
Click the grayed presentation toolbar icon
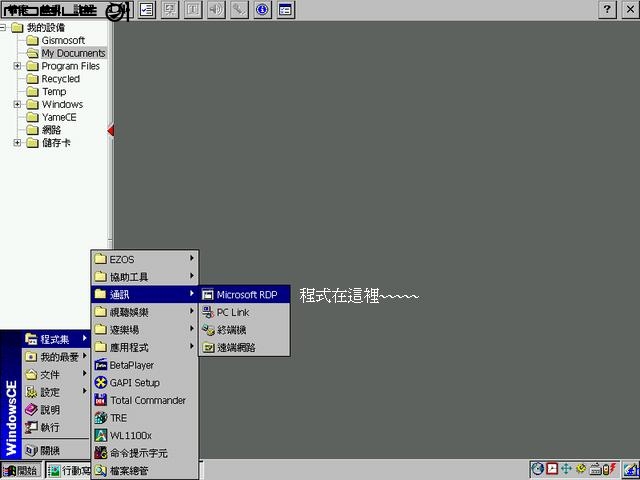click(x=170, y=9)
